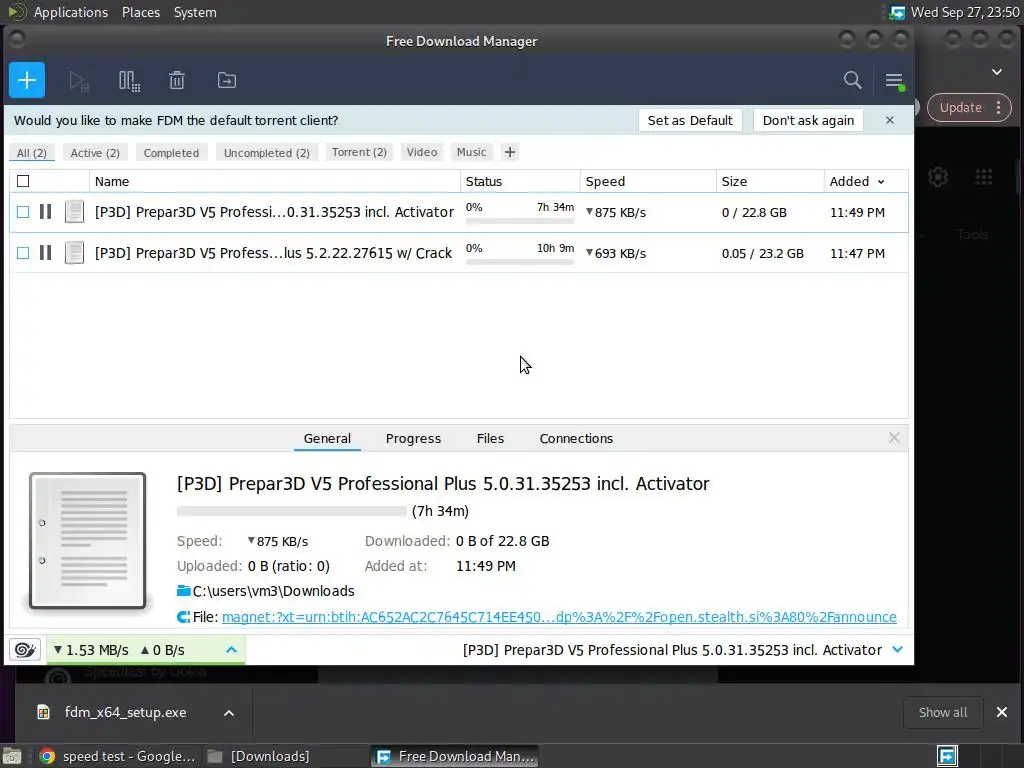Click file icon of Prepar3D 5.2.22.27615 row

pyautogui.click(x=74, y=253)
